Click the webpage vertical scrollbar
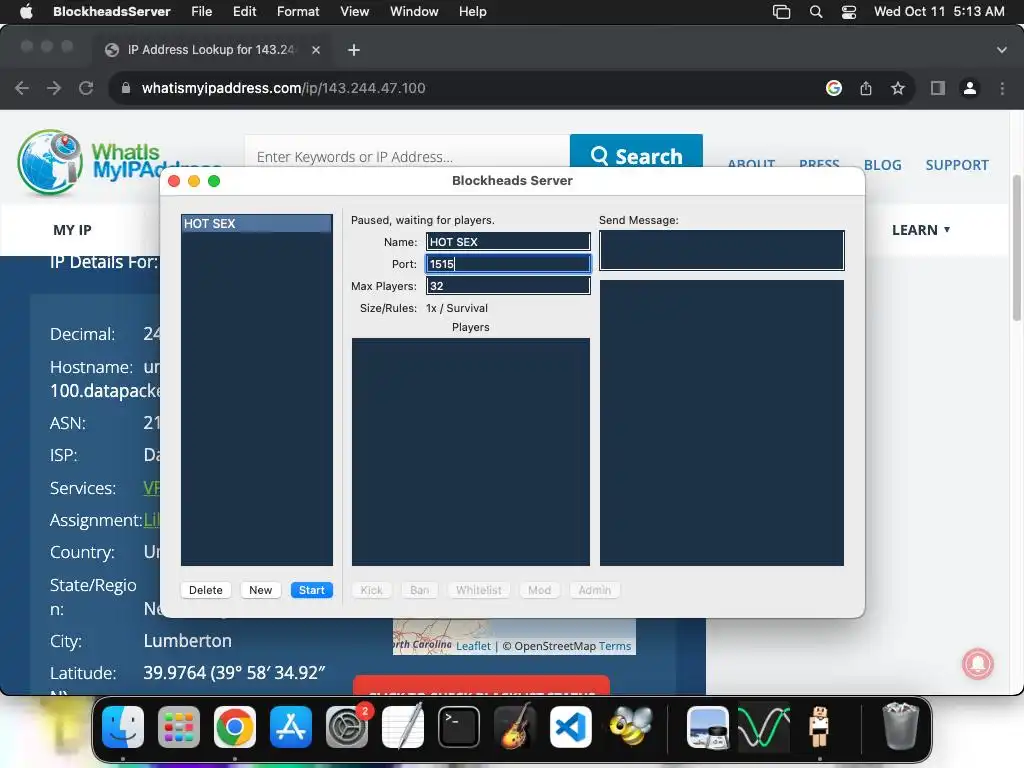Screen dimensions: 1024x768 coord(1016,248)
